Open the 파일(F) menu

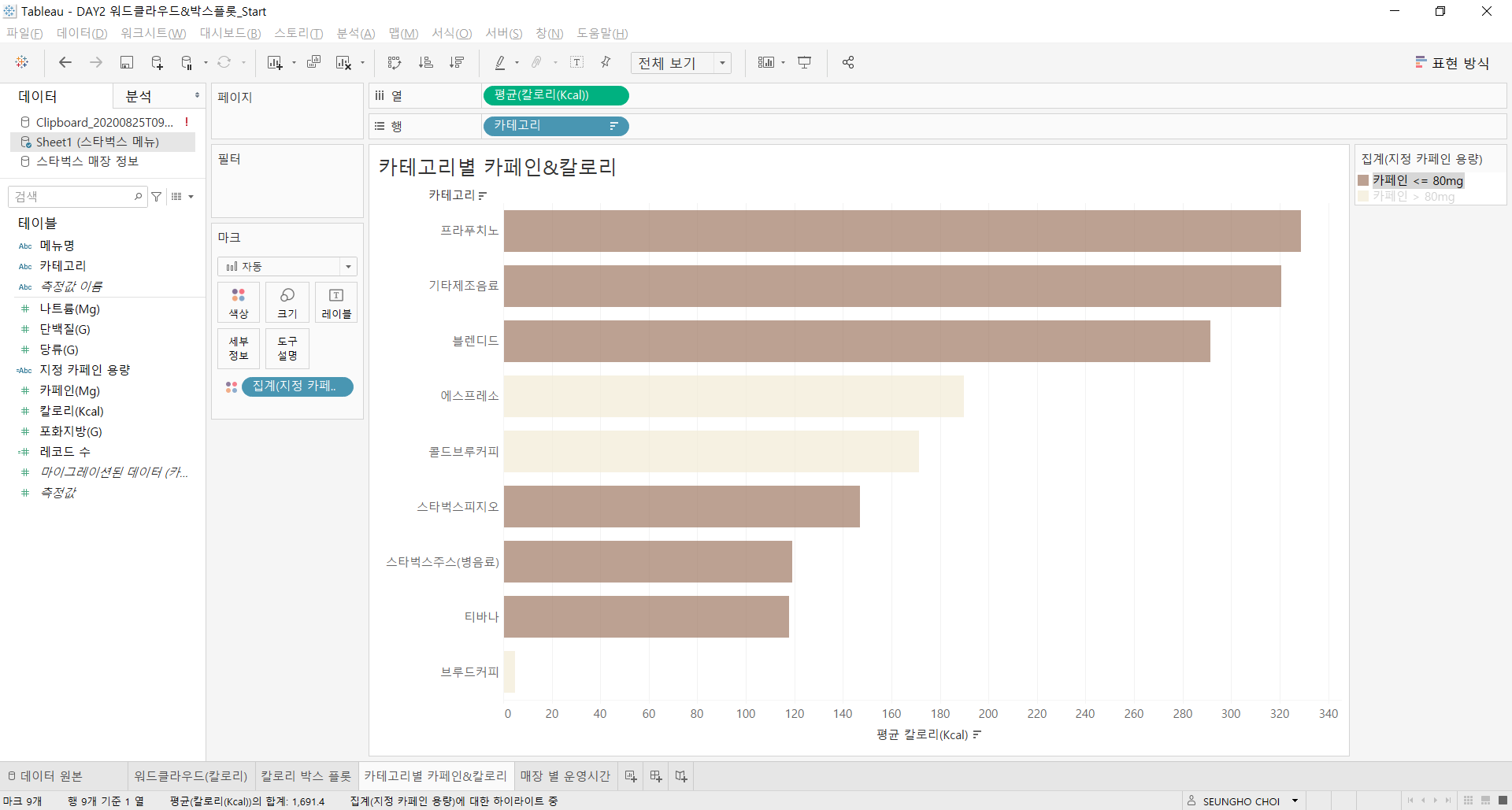pyautogui.click(x=24, y=33)
